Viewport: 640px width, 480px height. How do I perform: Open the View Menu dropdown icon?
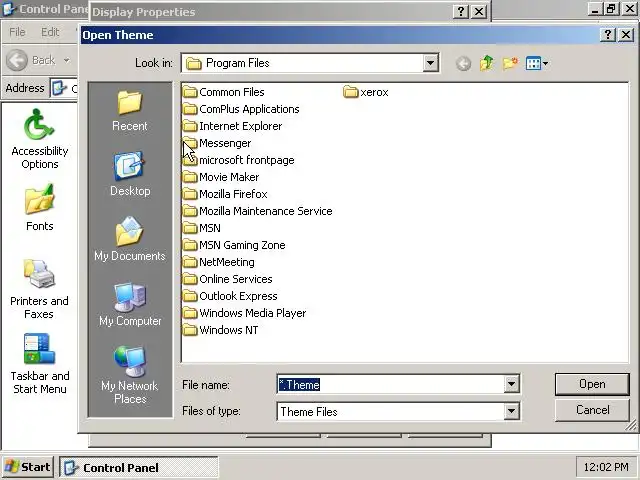(536, 63)
